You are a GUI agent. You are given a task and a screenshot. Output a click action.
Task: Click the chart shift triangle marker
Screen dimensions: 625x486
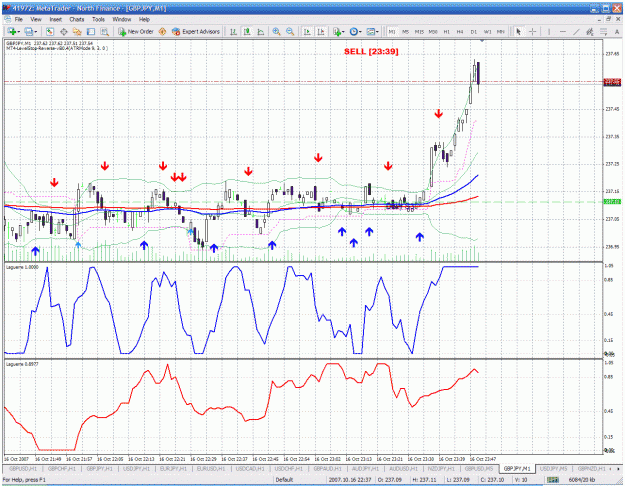(482, 41)
